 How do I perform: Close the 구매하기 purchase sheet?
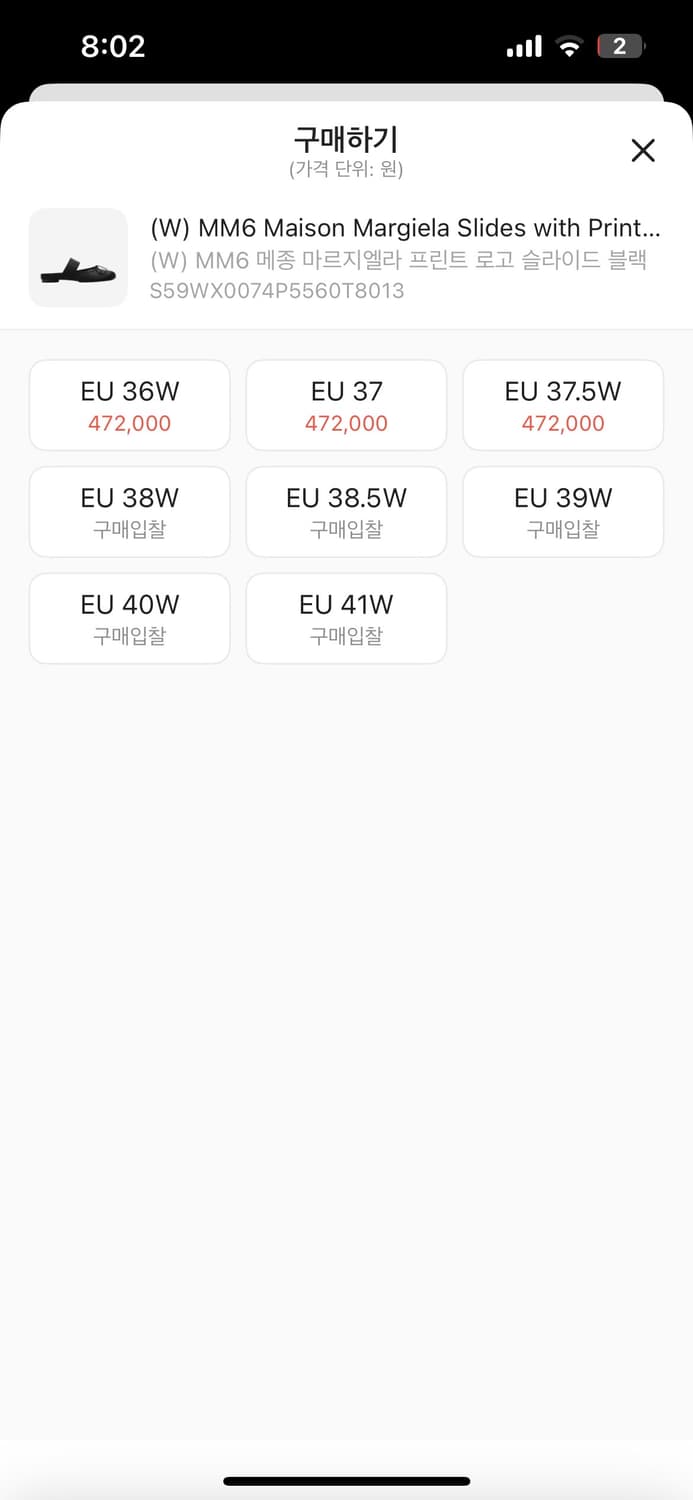point(643,151)
